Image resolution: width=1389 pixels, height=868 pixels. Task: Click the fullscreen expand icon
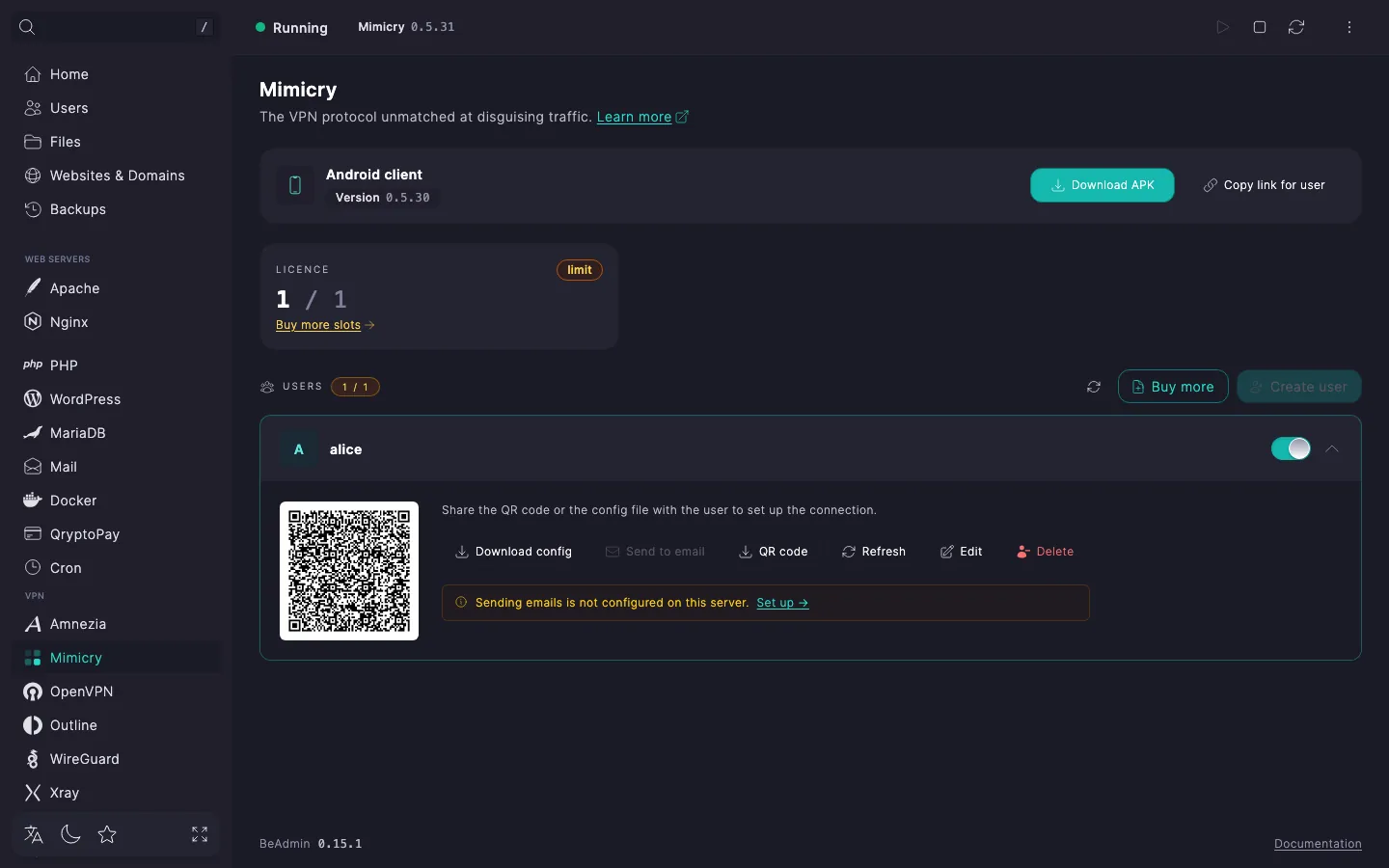click(x=200, y=834)
